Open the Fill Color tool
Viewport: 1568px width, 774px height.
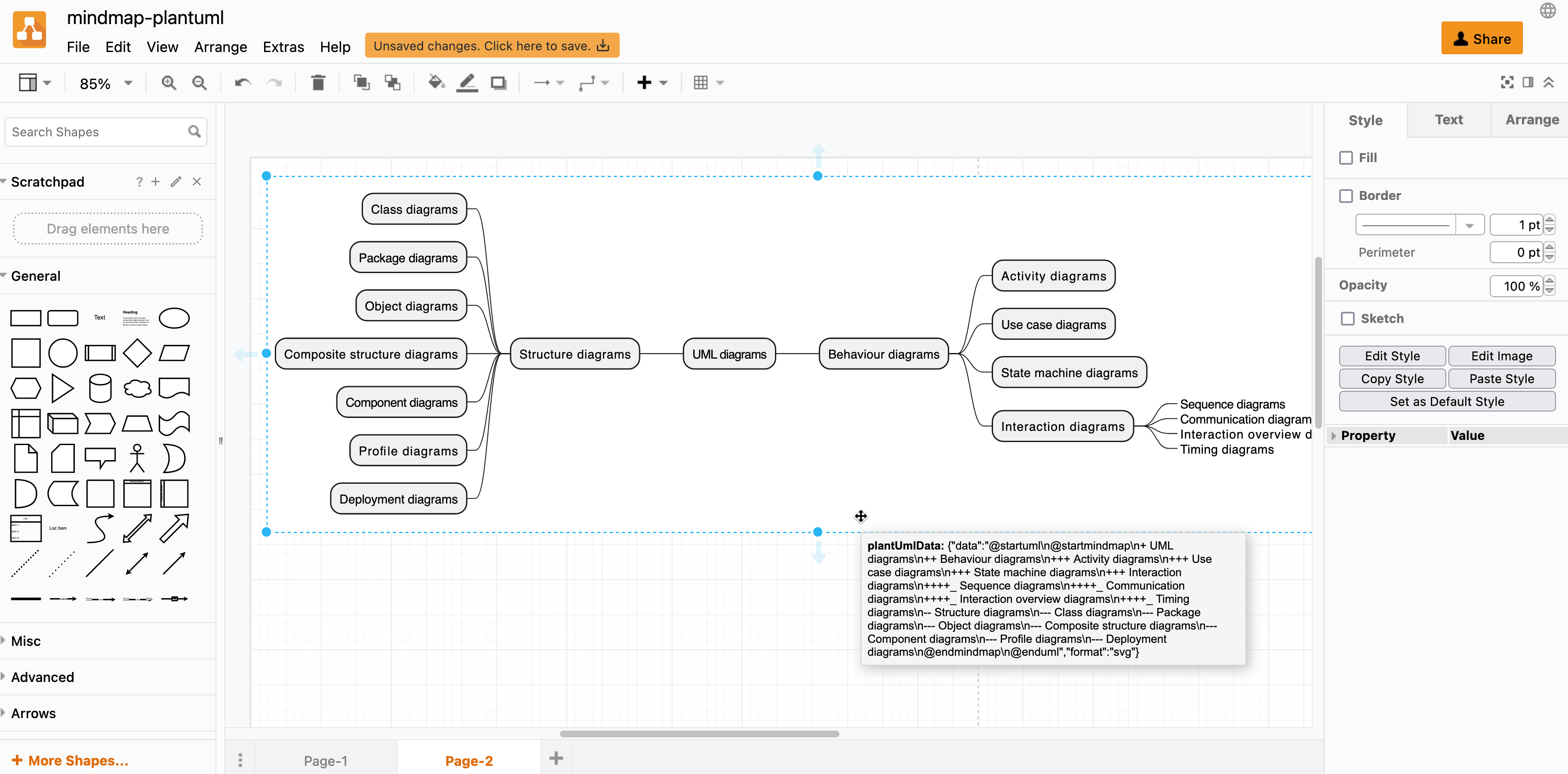436,82
